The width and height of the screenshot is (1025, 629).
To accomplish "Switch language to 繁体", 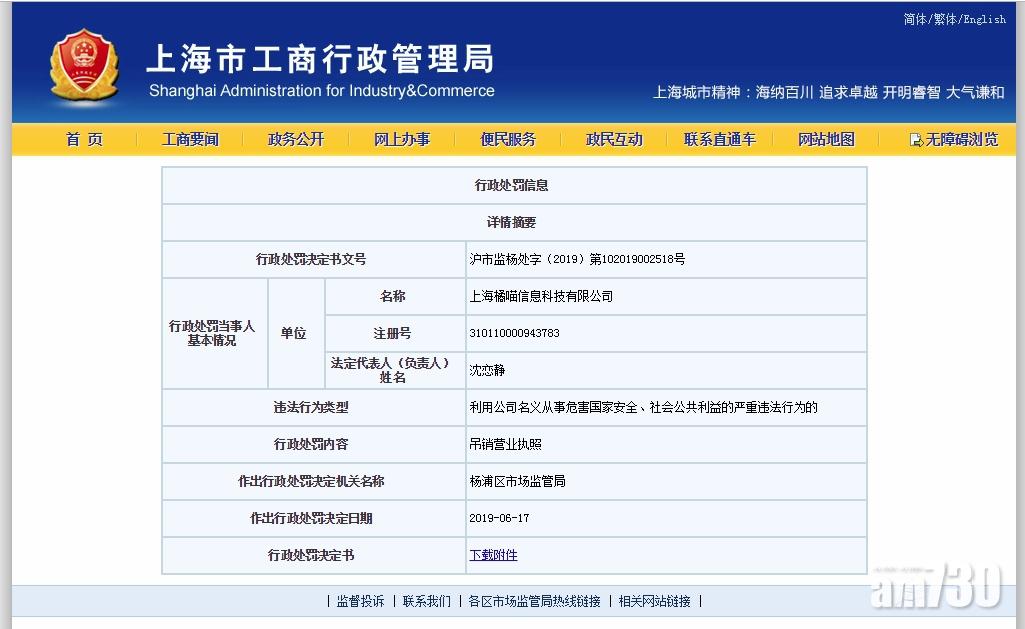I will click(945, 19).
